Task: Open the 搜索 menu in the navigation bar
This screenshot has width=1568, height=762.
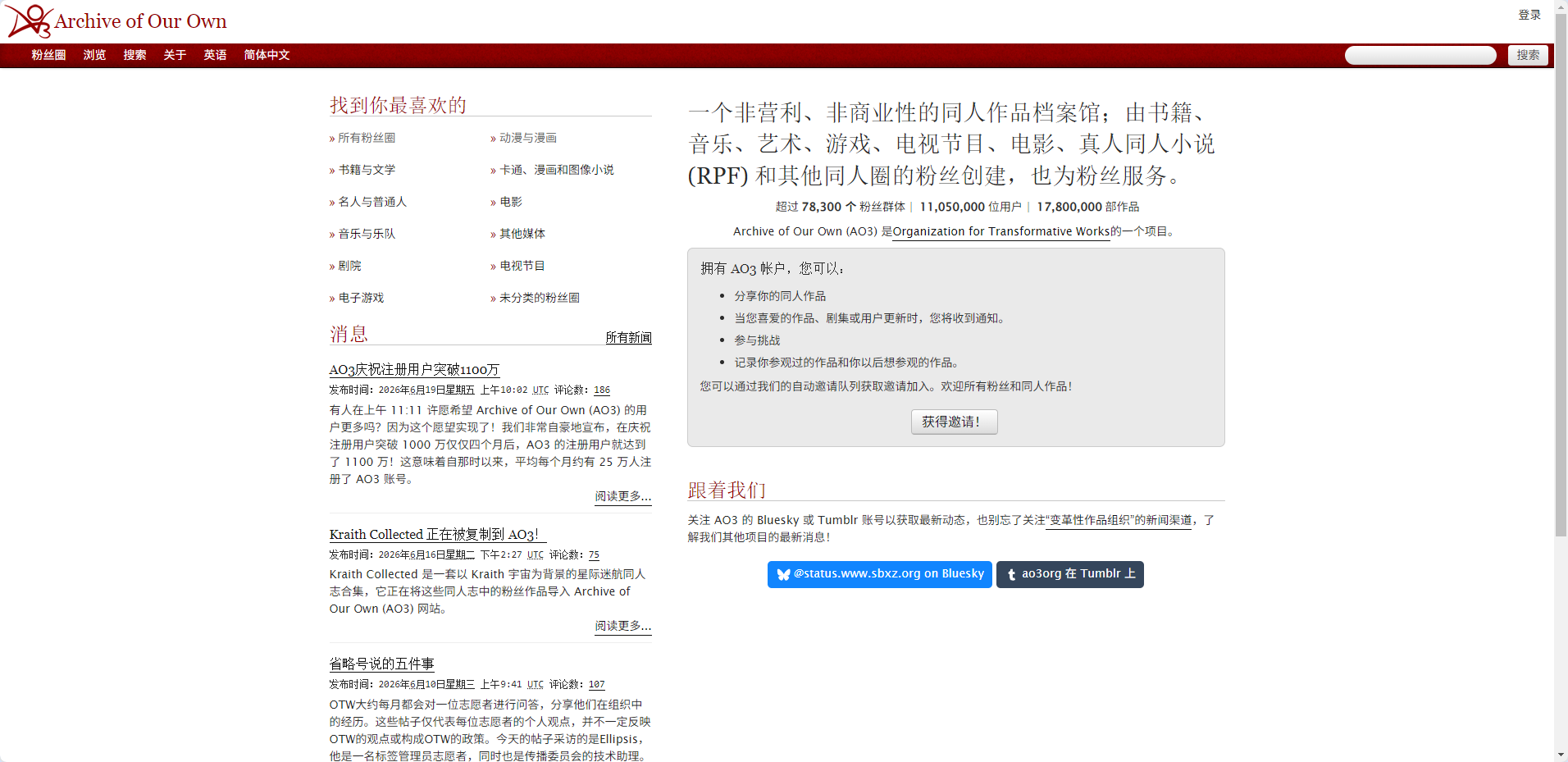Action: [134, 55]
